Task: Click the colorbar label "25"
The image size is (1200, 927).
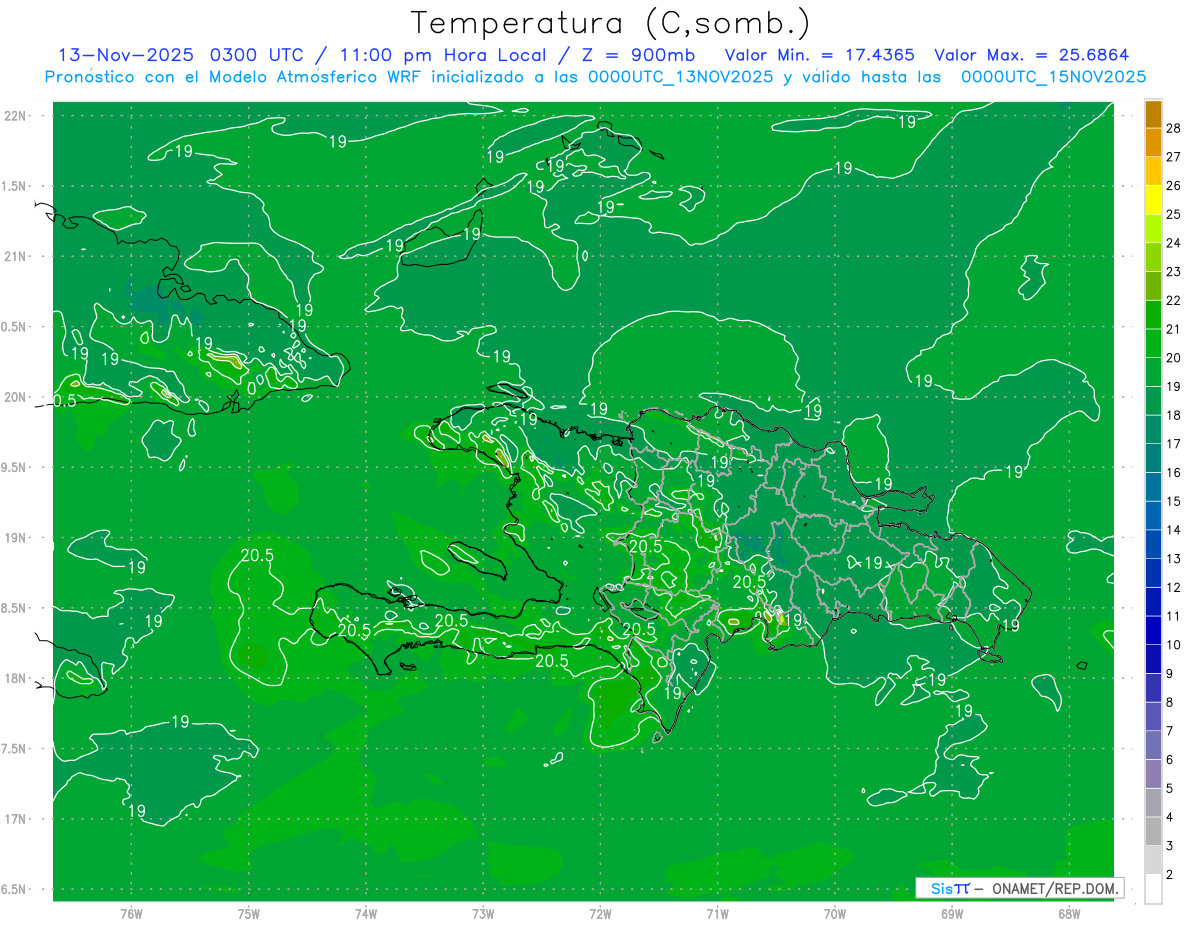Action: coord(1174,214)
